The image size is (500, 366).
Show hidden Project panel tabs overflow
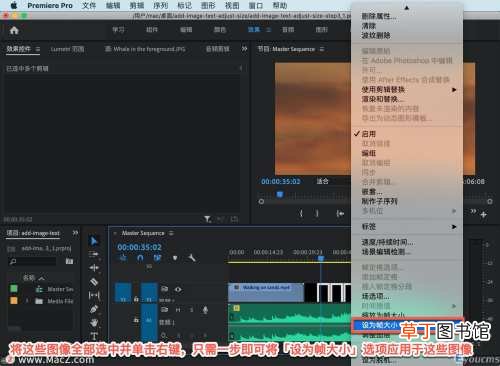75,233
